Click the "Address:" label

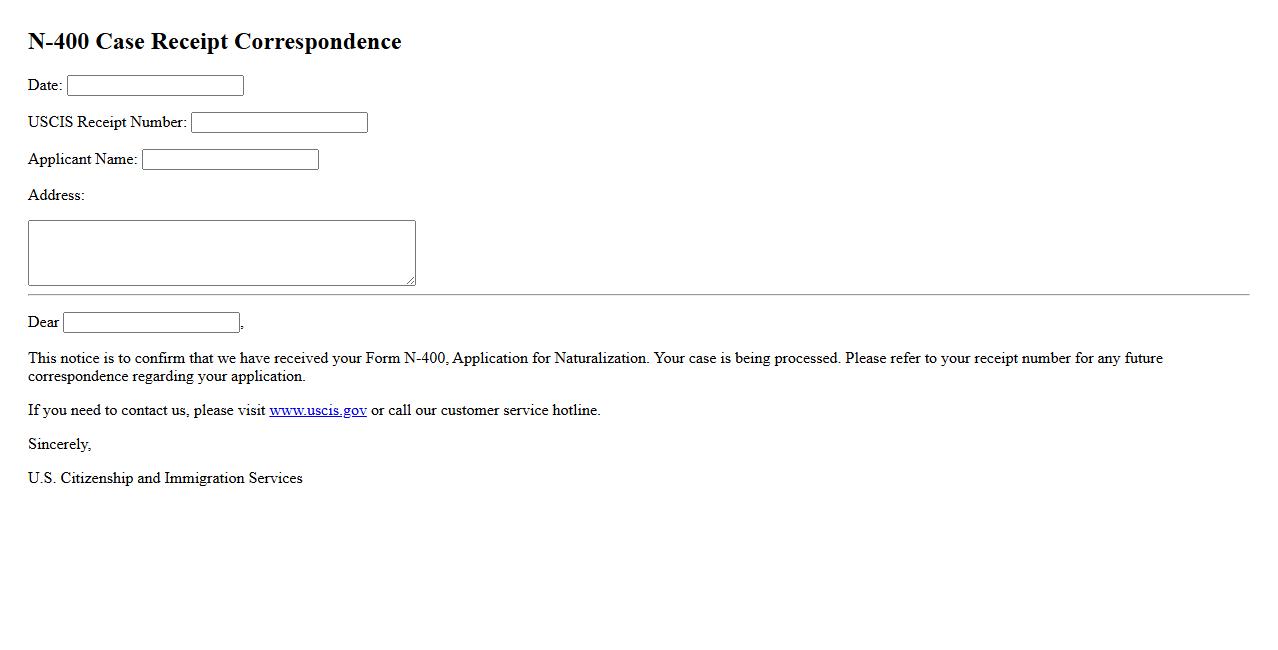[56, 195]
